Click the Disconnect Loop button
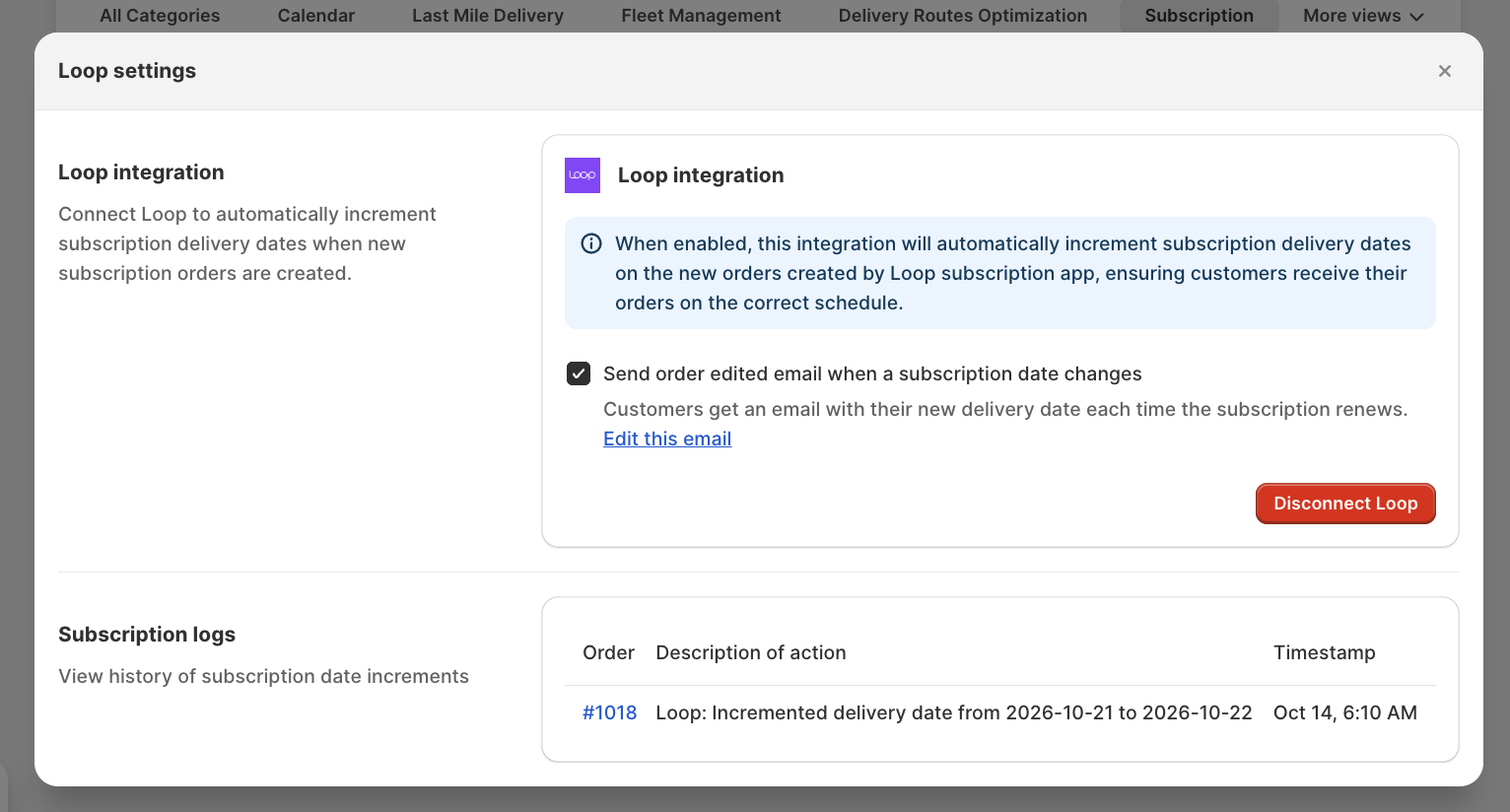The width and height of the screenshot is (1510, 812). pyautogui.click(x=1345, y=504)
